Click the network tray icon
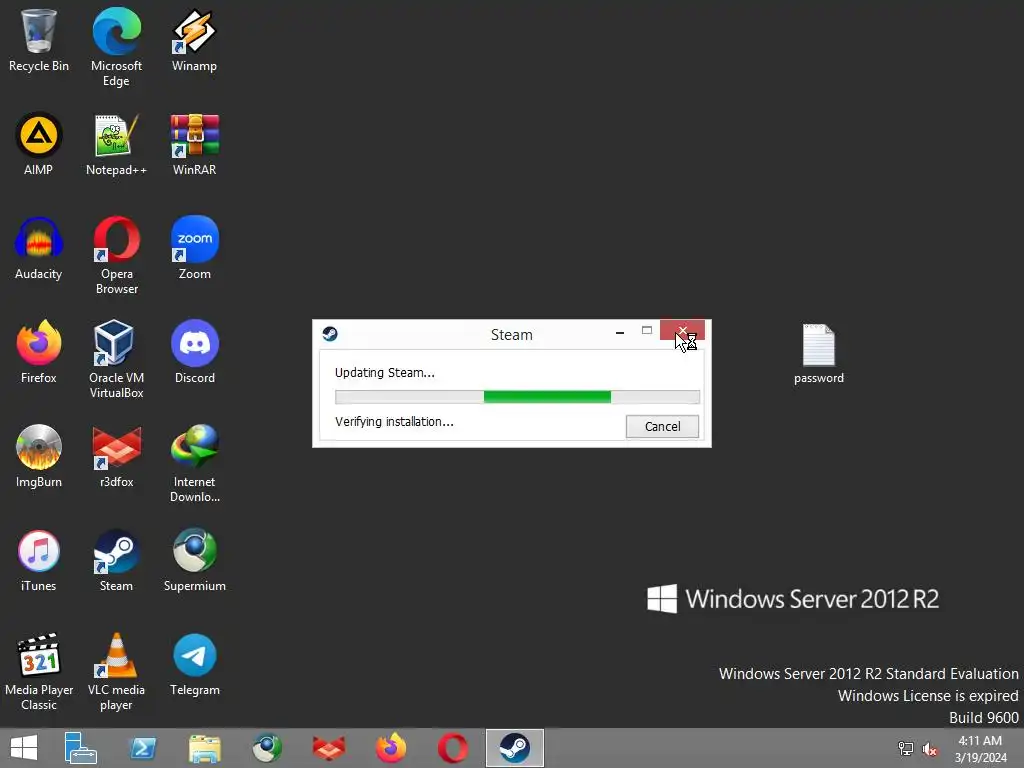The height and width of the screenshot is (768, 1024). (x=906, y=748)
